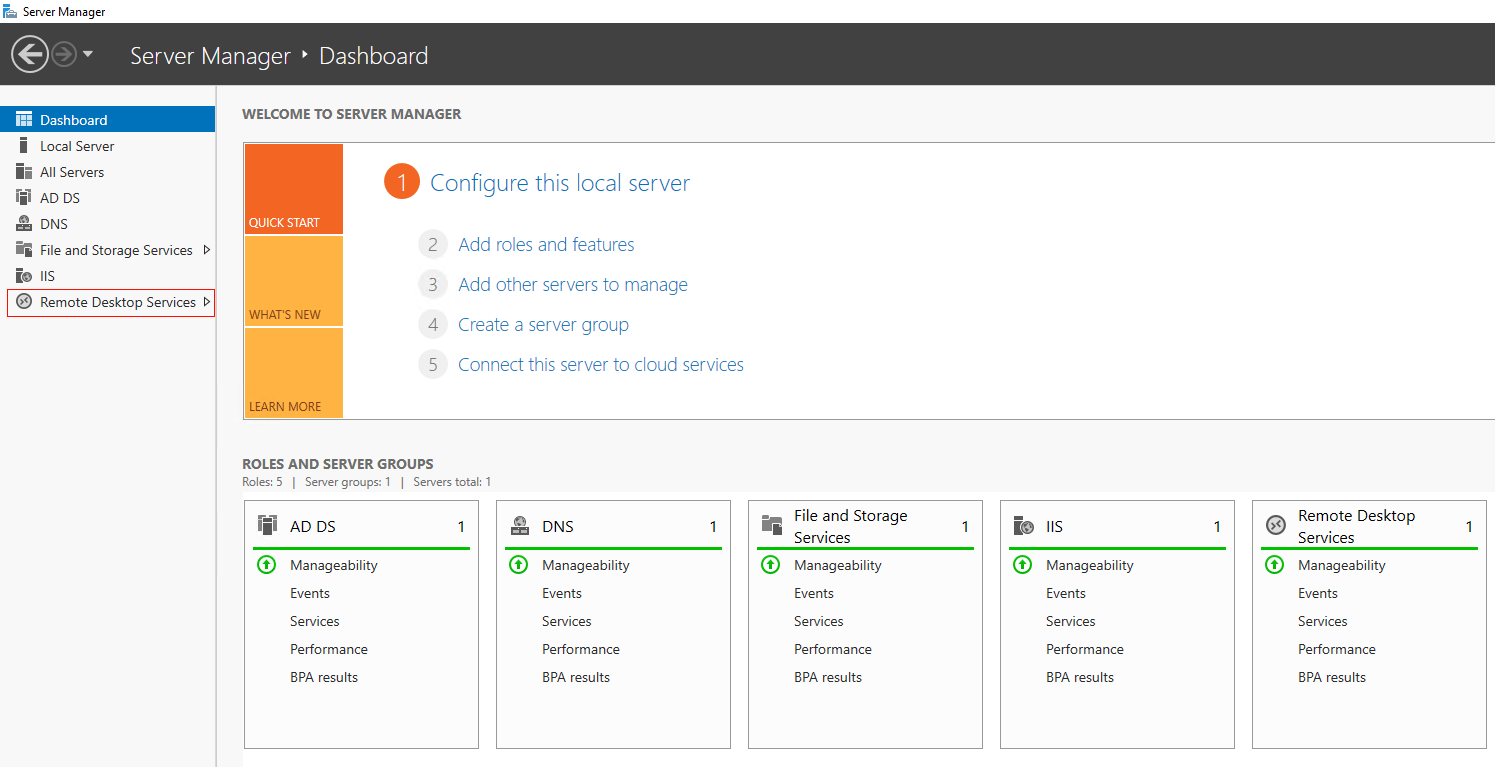This screenshot has width=1495, height=767.
Task: Click green Manageability icon in DNS tile
Action: pyautogui.click(x=518, y=565)
